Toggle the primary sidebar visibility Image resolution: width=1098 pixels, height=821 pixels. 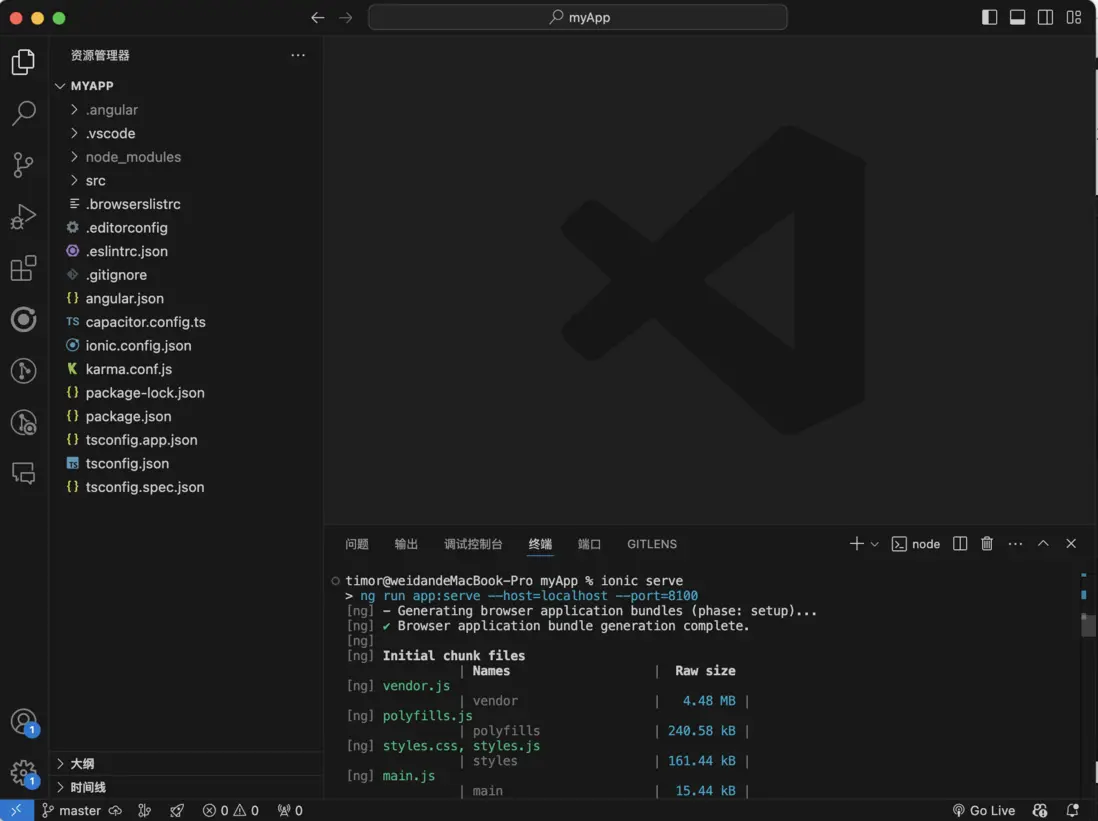click(989, 17)
